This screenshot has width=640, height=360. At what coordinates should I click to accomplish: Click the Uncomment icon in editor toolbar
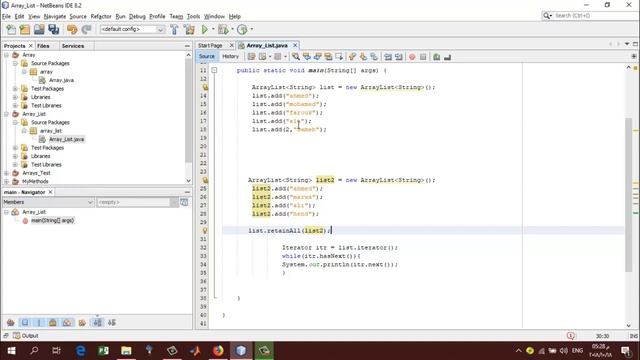(447, 57)
